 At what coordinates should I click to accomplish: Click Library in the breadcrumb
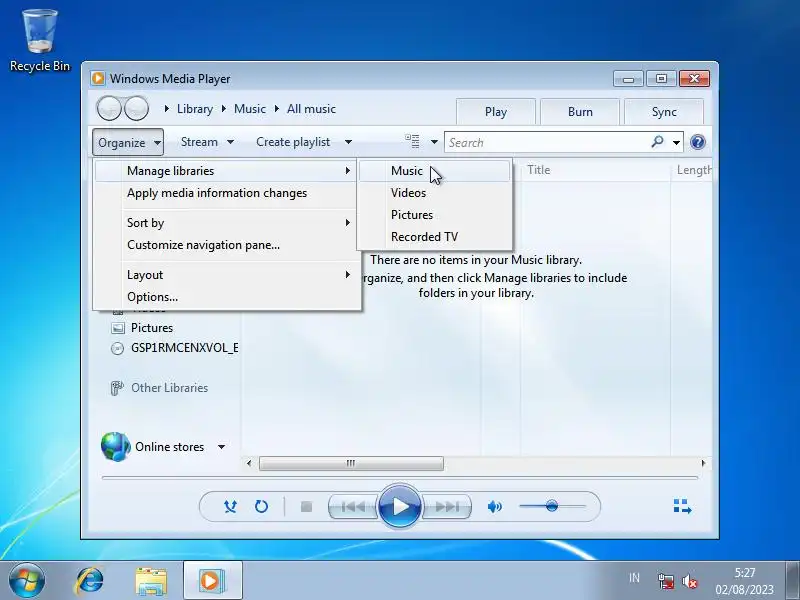pyautogui.click(x=195, y=109)
